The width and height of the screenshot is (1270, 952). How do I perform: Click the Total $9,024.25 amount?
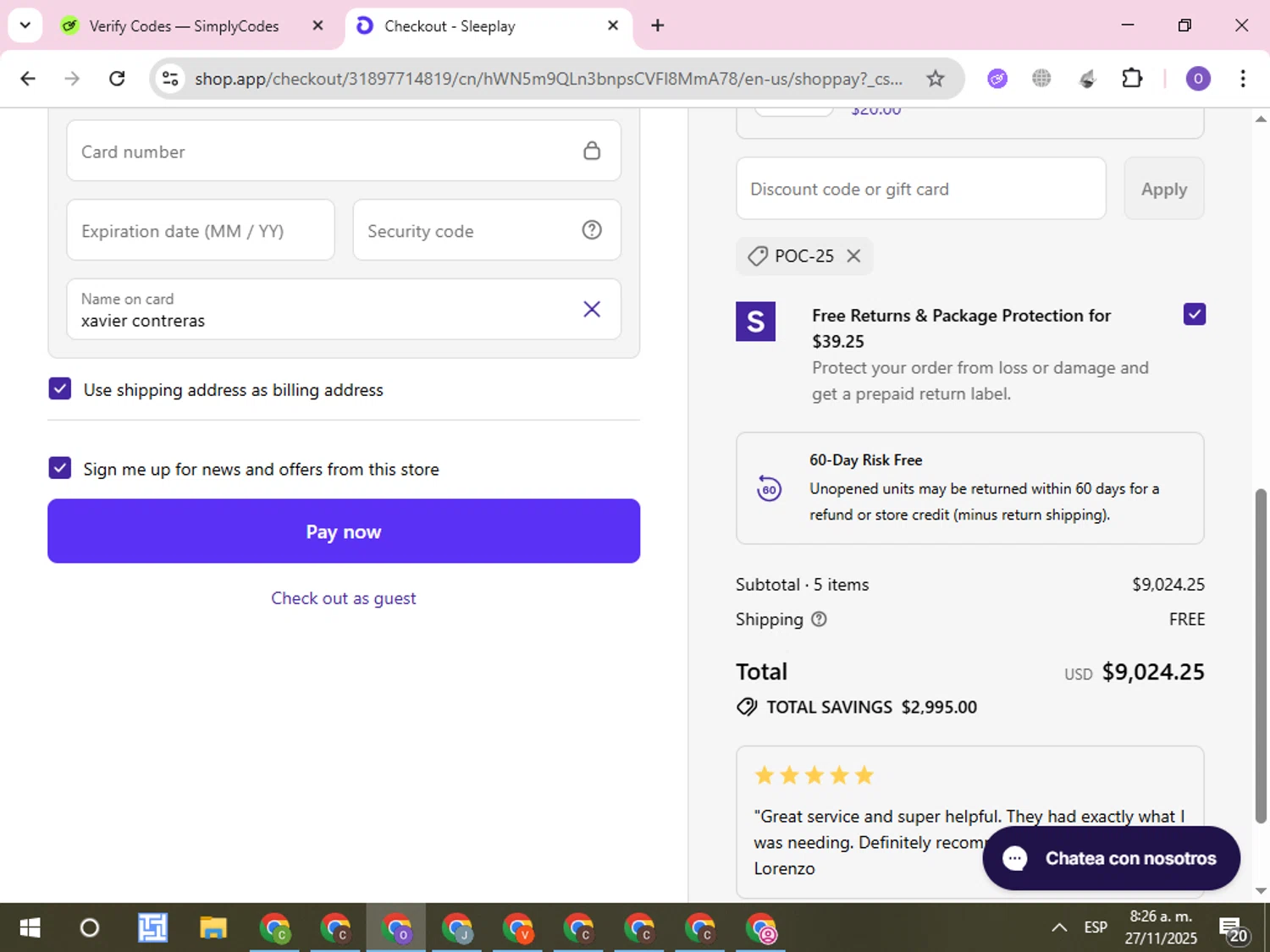[x=1153, y=672]
